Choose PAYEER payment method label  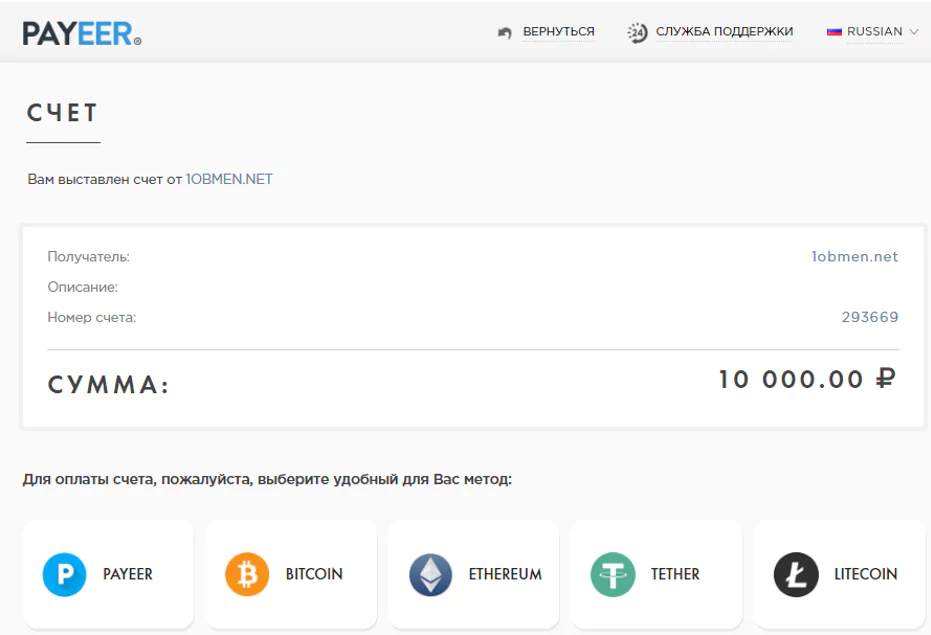(128, 574)
